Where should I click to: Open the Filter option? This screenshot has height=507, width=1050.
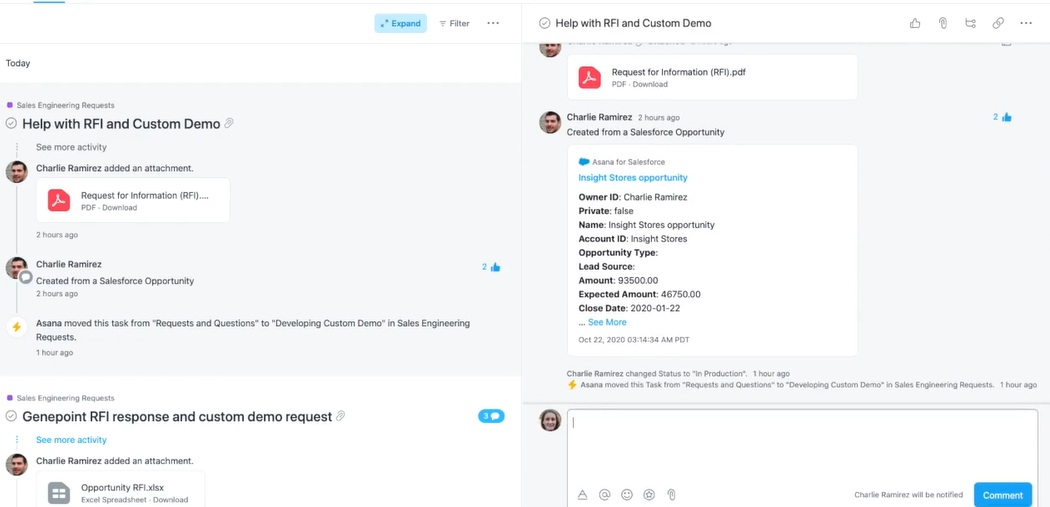point(454,23)
